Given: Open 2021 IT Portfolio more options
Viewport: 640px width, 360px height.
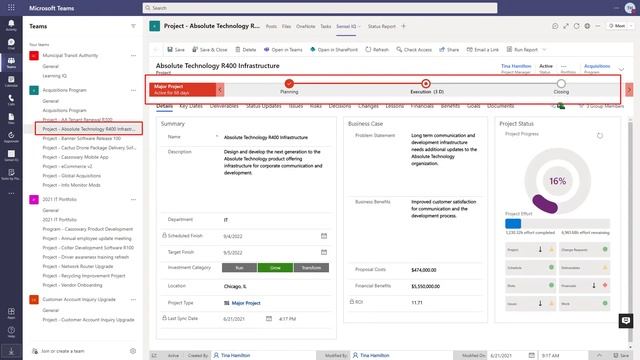Looking at the screenshot, I should pyautogui.click(x=133, y=200).
